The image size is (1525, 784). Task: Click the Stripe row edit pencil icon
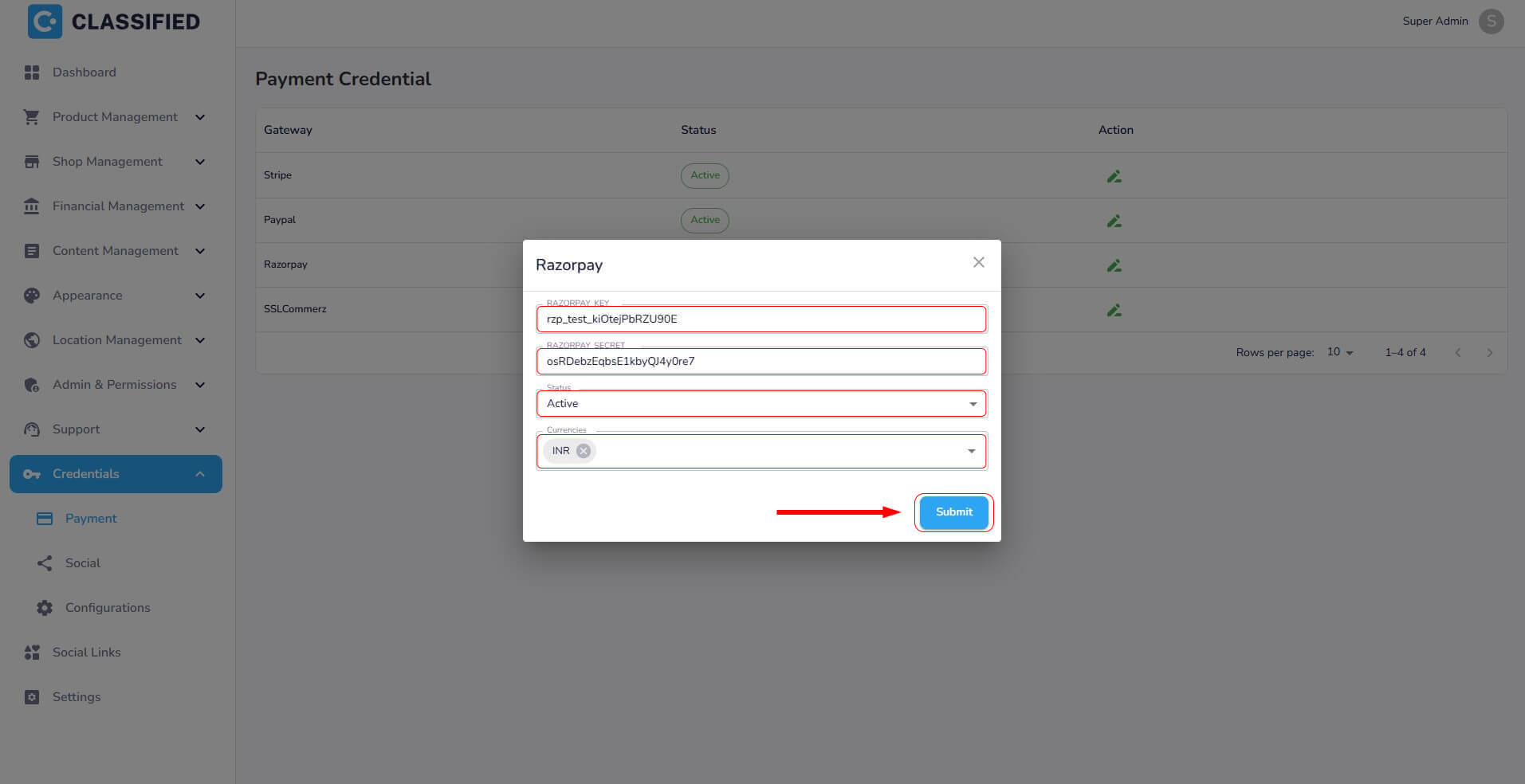pyautogui.click(x=1114, y=176)
